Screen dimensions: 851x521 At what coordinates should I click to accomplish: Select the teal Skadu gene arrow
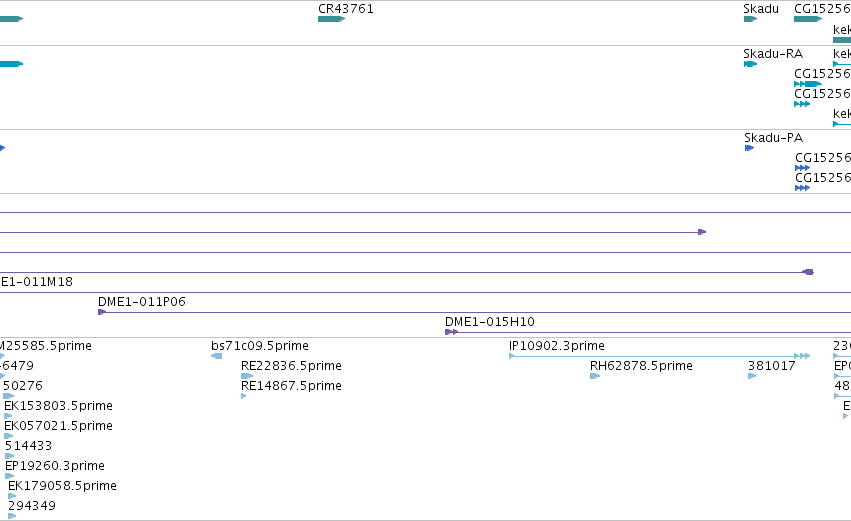[x=751, y=19]
